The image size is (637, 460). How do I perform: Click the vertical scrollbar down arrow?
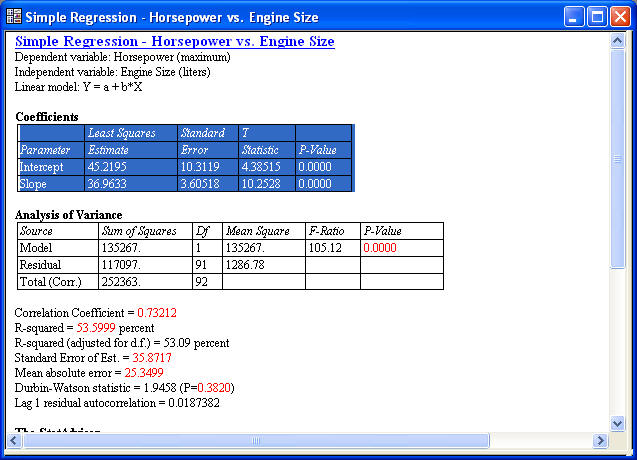[x=617, y=423]
